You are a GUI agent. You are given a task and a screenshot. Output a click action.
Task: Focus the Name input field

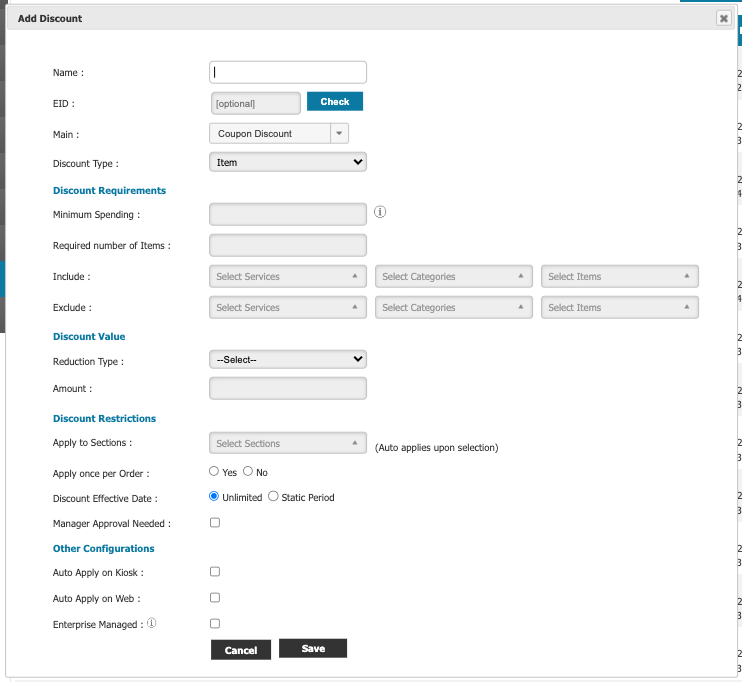(288, 72)
